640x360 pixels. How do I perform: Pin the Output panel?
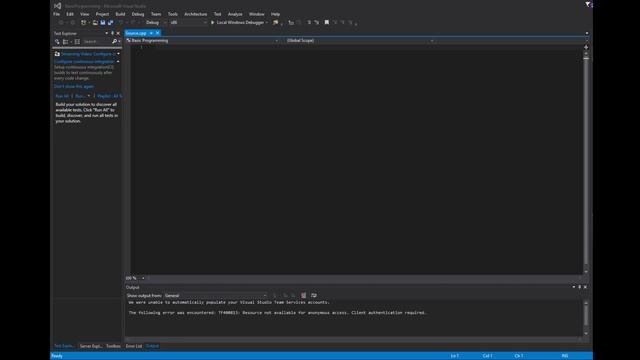579,287
